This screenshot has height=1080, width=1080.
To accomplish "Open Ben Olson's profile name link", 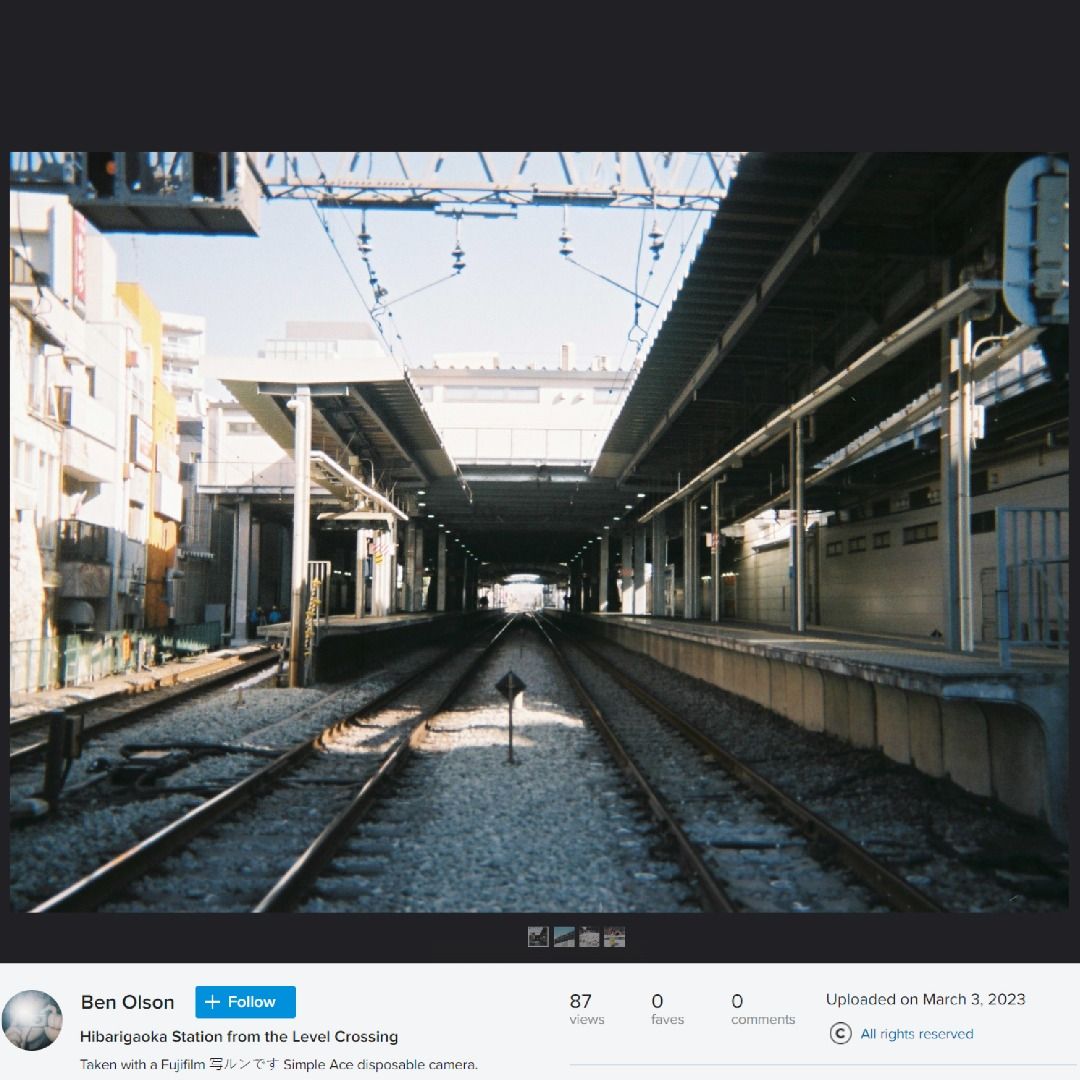I will tap(127, 1002).
